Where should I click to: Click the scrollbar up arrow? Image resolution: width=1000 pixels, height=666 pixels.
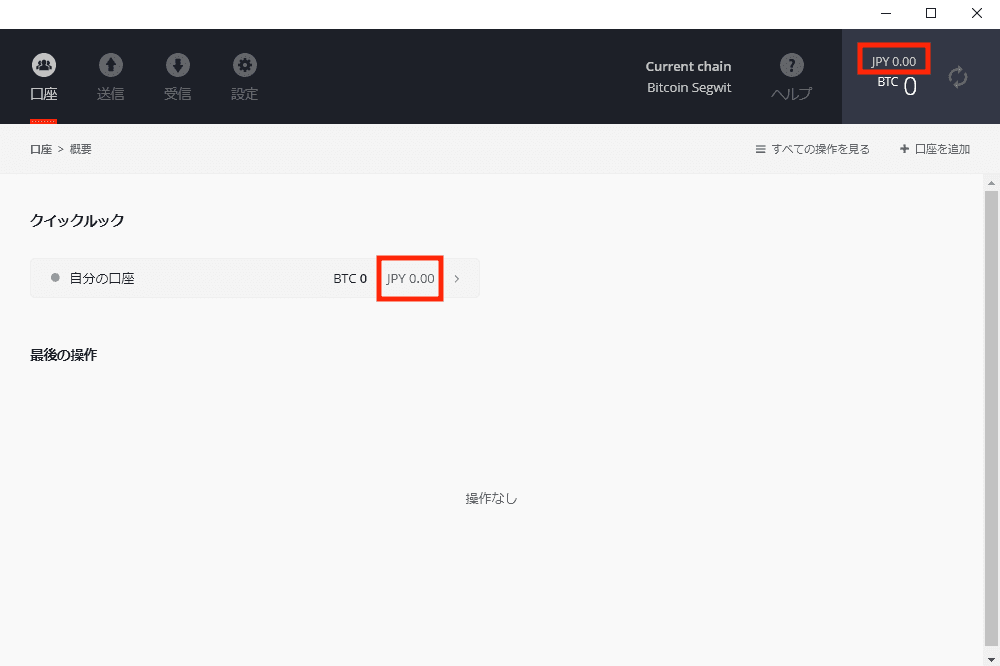coord(991,183)
